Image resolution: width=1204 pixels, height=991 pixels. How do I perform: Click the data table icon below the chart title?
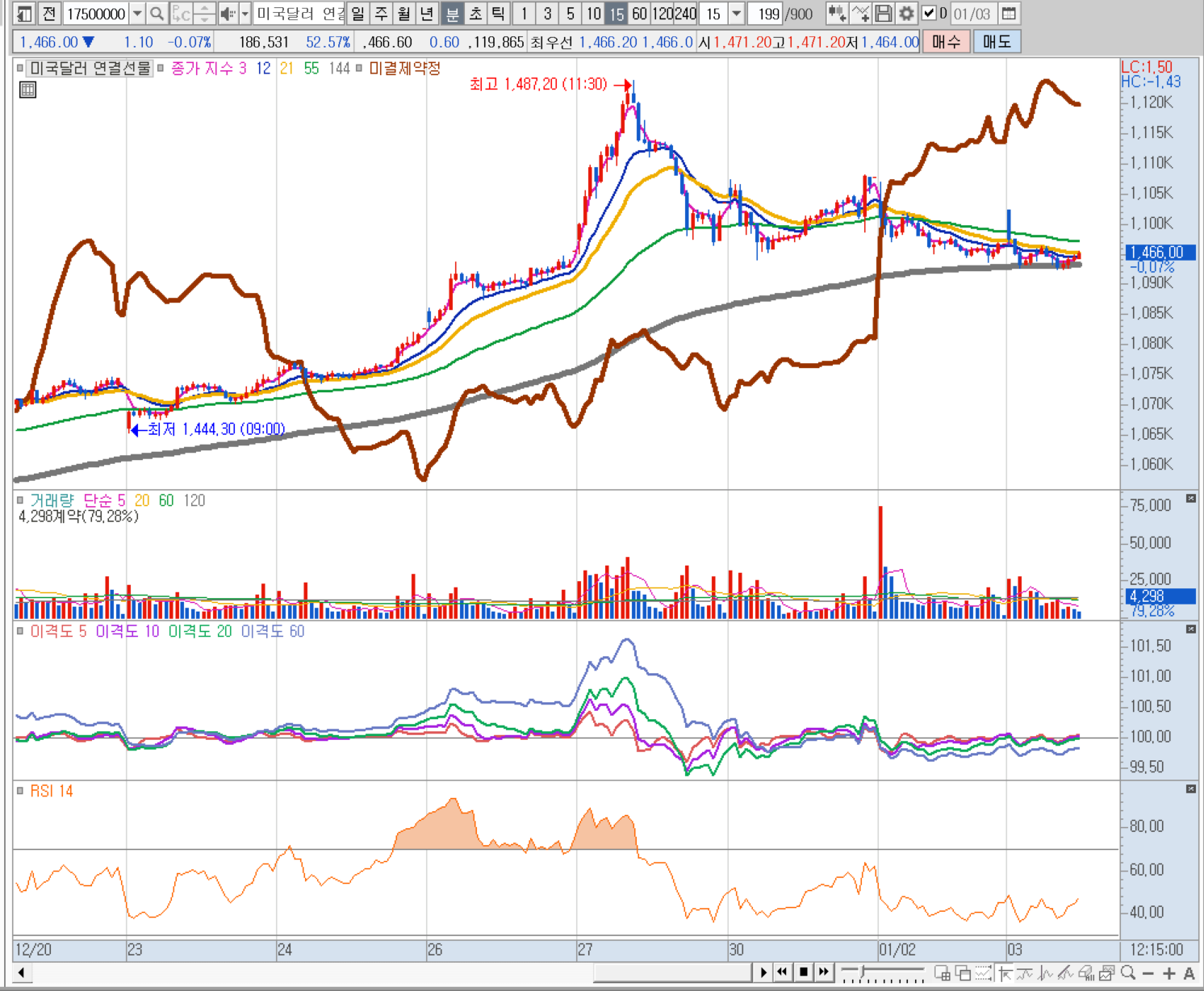27,90
